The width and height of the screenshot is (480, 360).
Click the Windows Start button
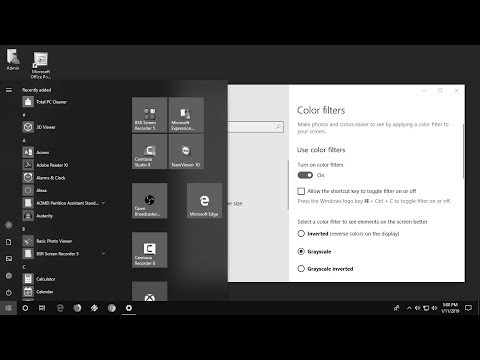click(x=8, y=308)
